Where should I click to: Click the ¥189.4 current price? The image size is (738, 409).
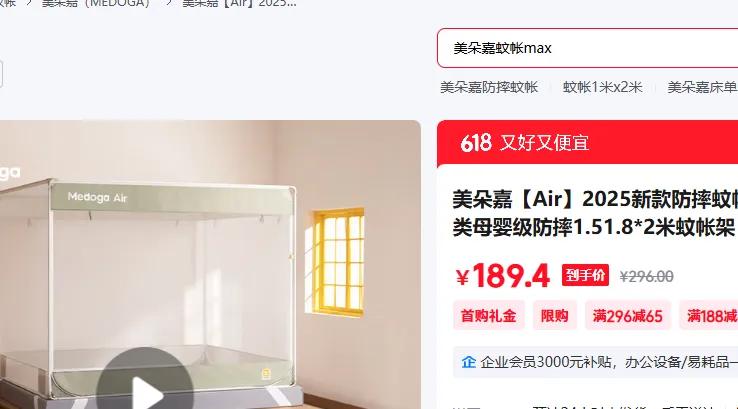click(x=503, y=275)
